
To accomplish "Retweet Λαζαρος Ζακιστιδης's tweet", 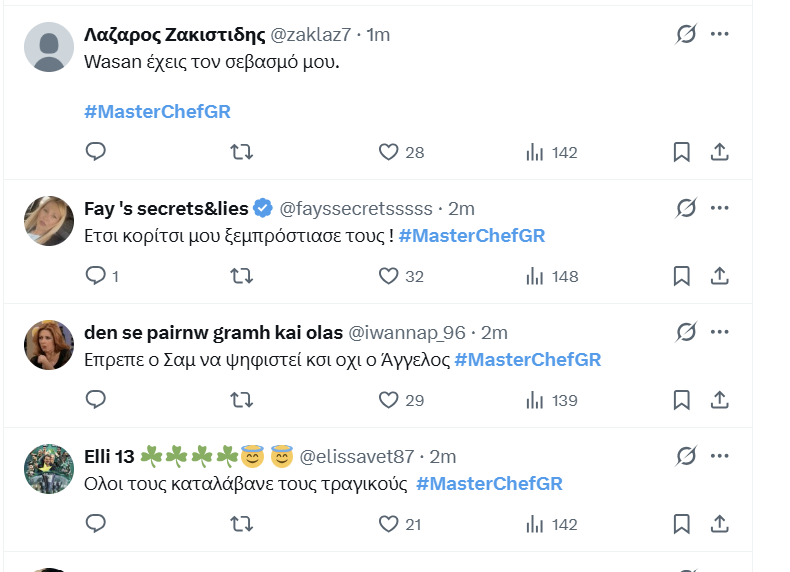I will click(241, 152).
